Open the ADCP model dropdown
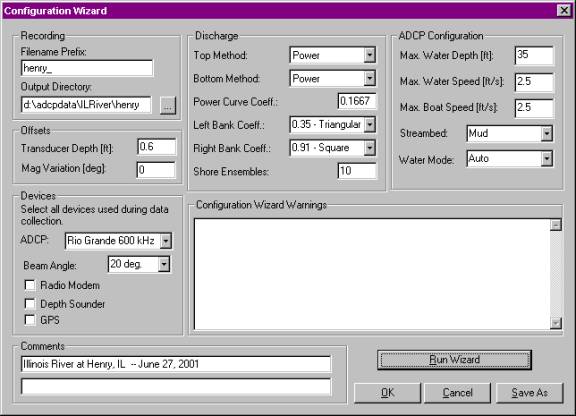This screenshot has width=576, height=416. [166, 241]
